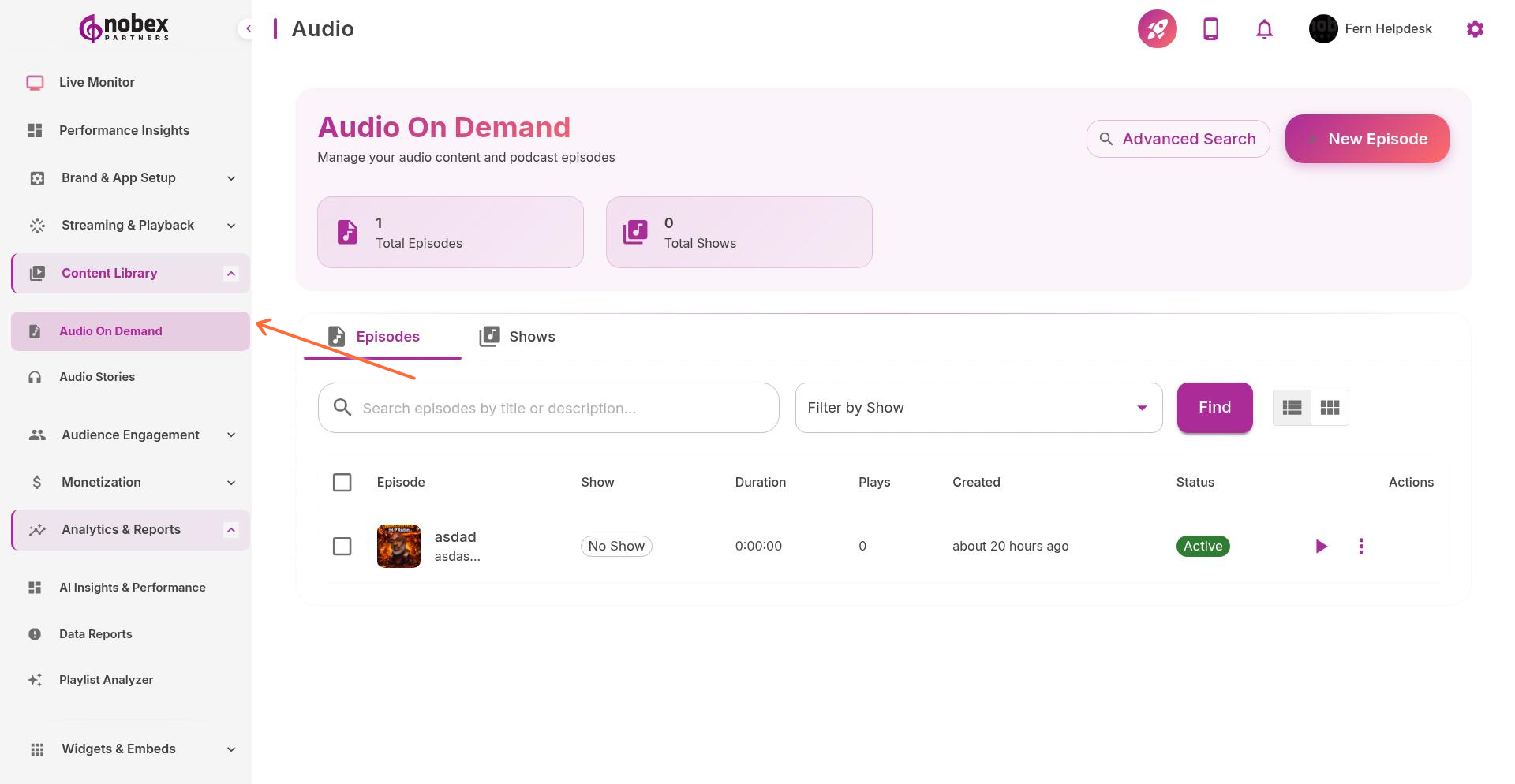The height and width of the screenshot is (784, 1515).
Task: Open the Playlist Analyzer tool
Action: click(106, 679)
